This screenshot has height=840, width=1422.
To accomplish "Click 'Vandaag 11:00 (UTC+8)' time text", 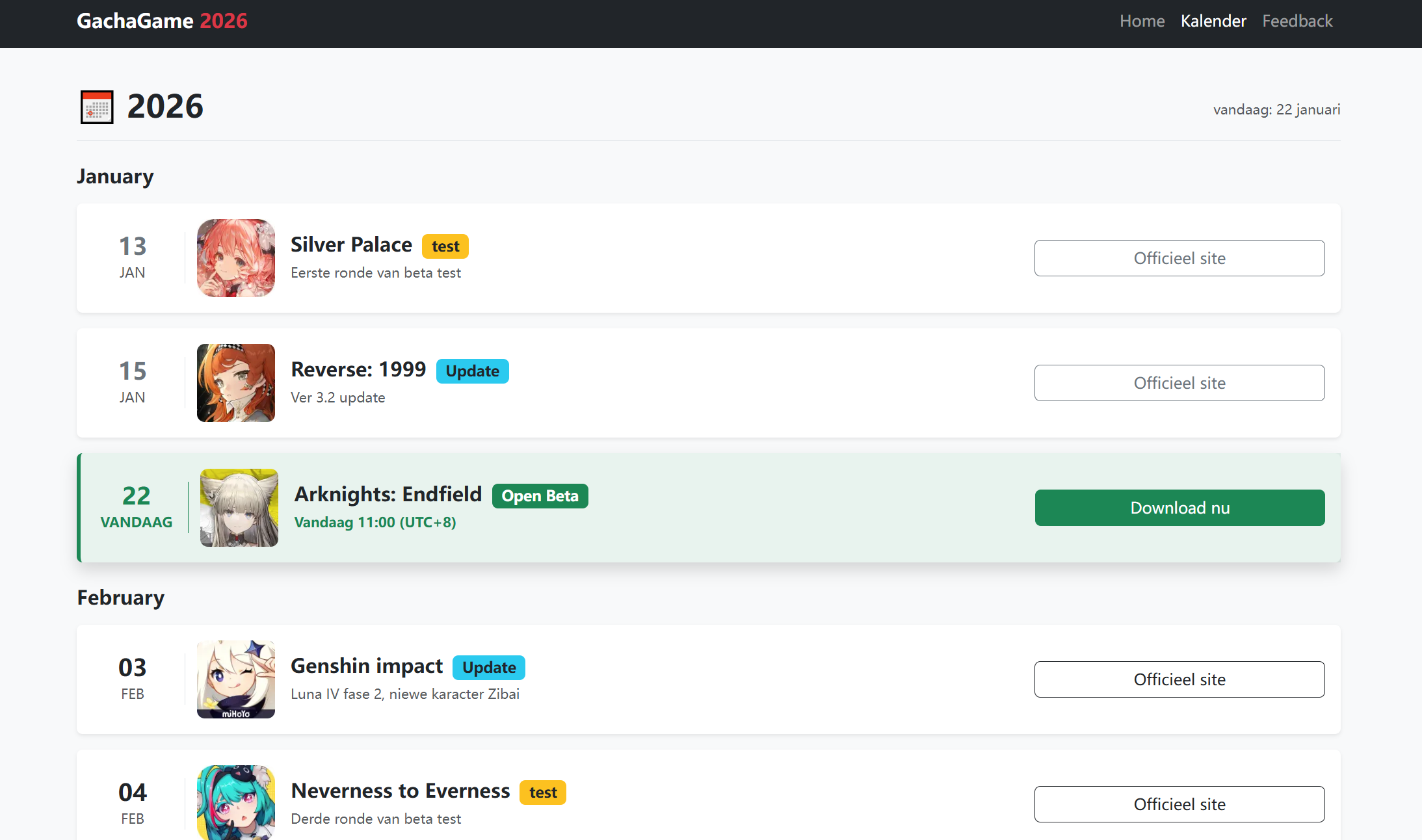I will (x=375, y=523).
